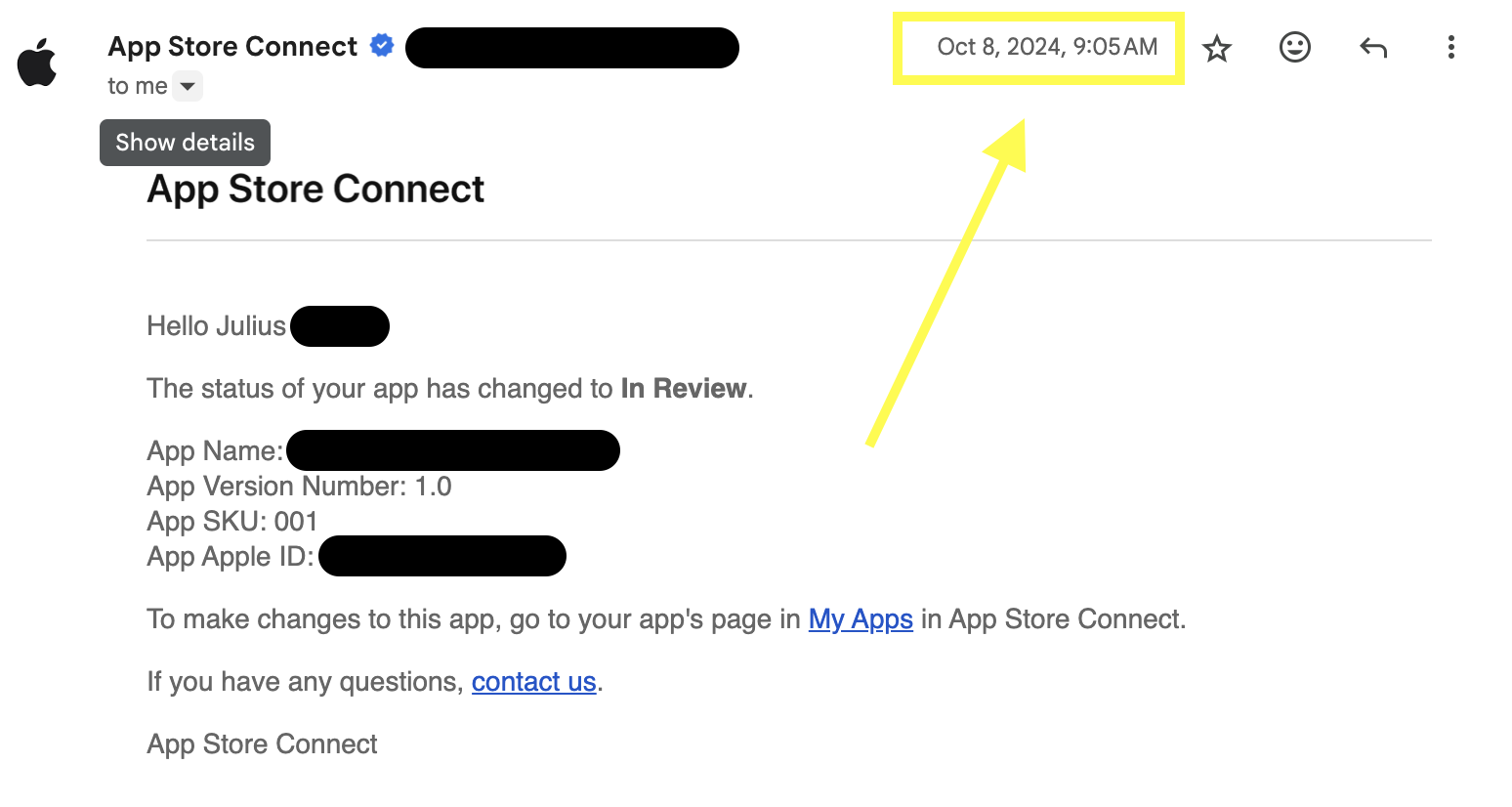The height and width of the screenshot is (807, 1512).
Task: Click the Show details tooltip
Action: pyautogui.click(x=185, y=143)
